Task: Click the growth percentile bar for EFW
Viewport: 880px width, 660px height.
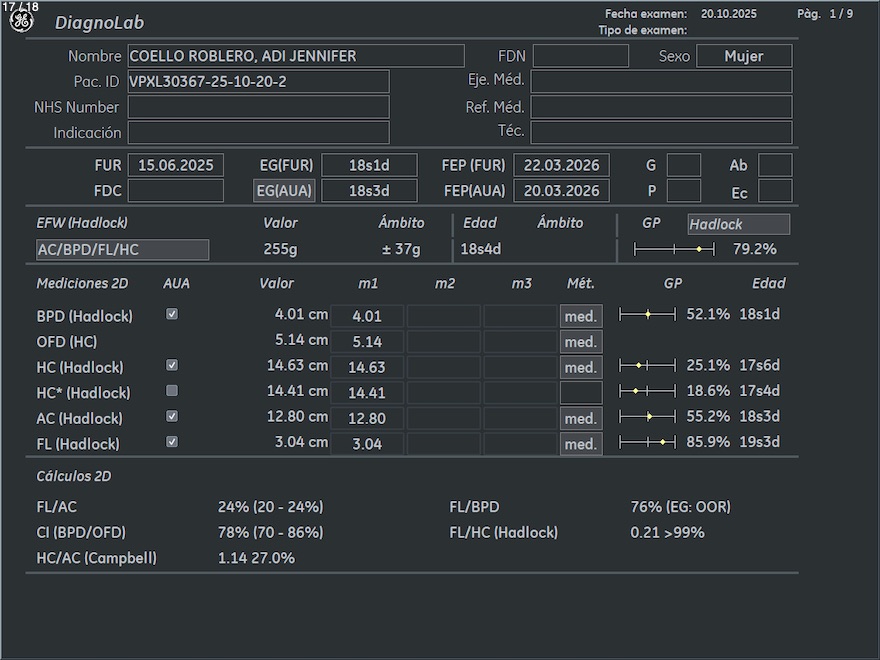Action: [x=674, y=249]
